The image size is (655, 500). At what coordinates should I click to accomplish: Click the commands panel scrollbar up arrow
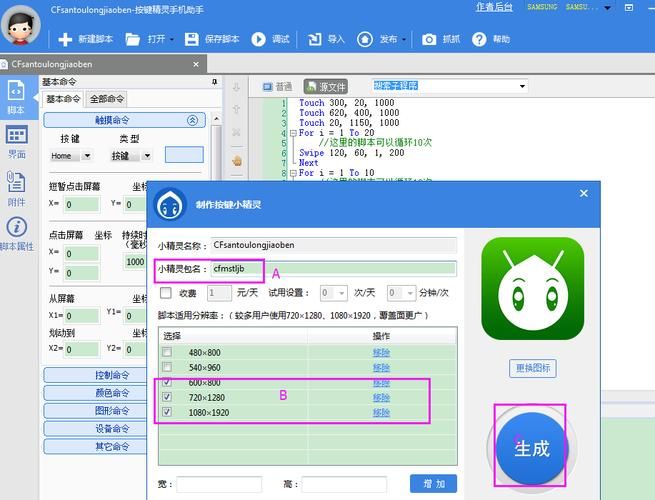click(216, 119)
